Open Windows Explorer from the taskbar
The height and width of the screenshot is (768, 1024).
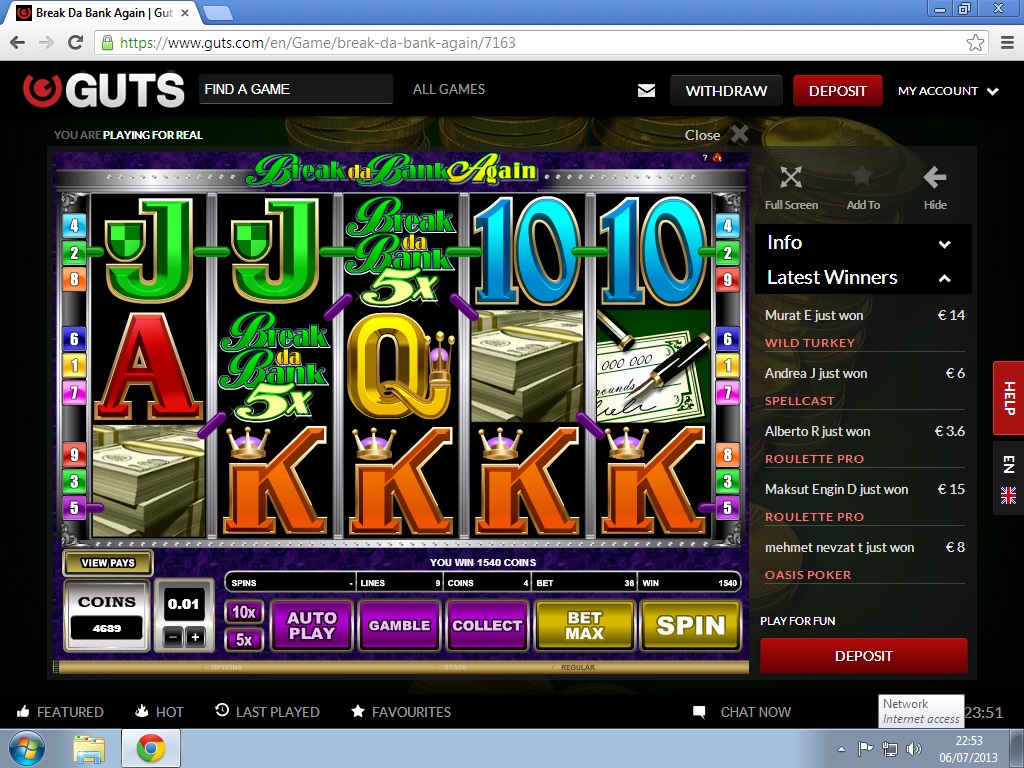pyautogui.click(x=89, y=749)
